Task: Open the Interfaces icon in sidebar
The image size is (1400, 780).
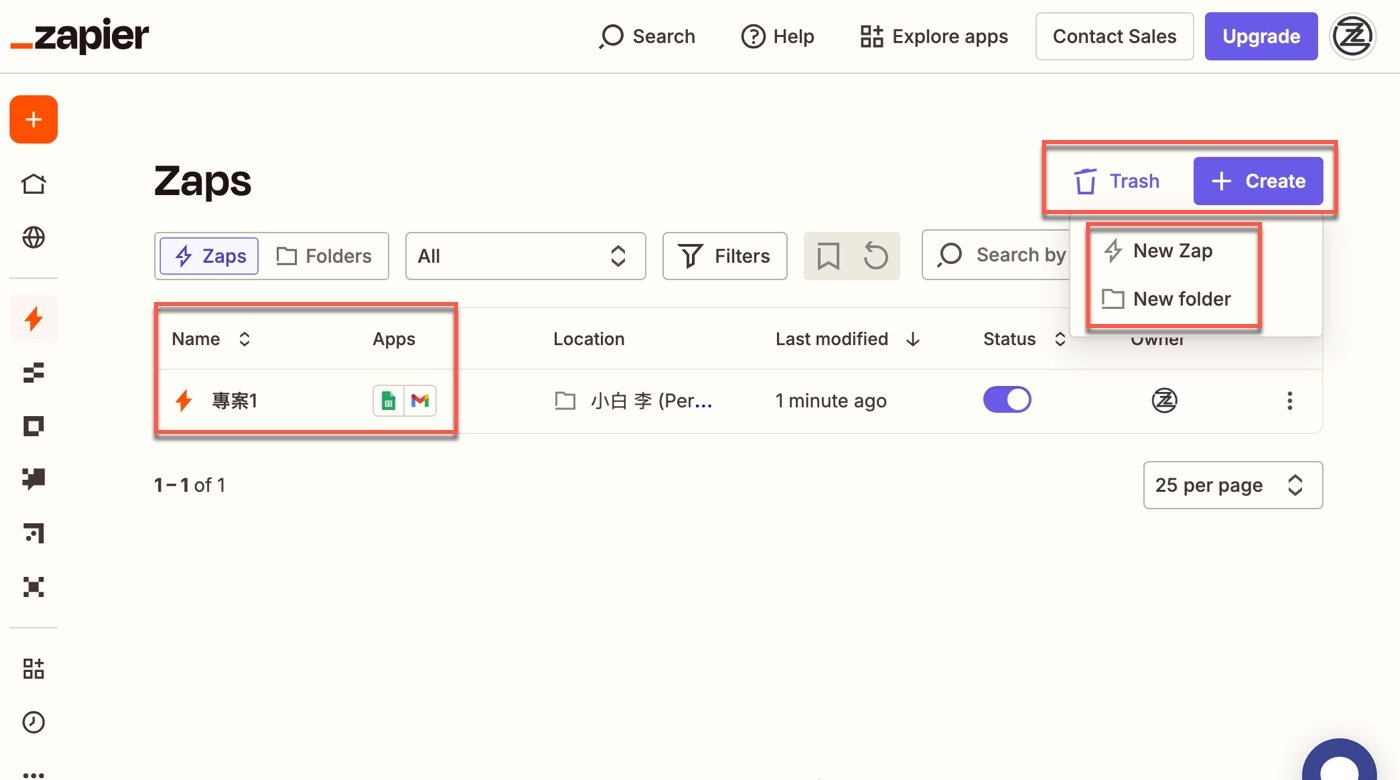Action: point(34,427)
